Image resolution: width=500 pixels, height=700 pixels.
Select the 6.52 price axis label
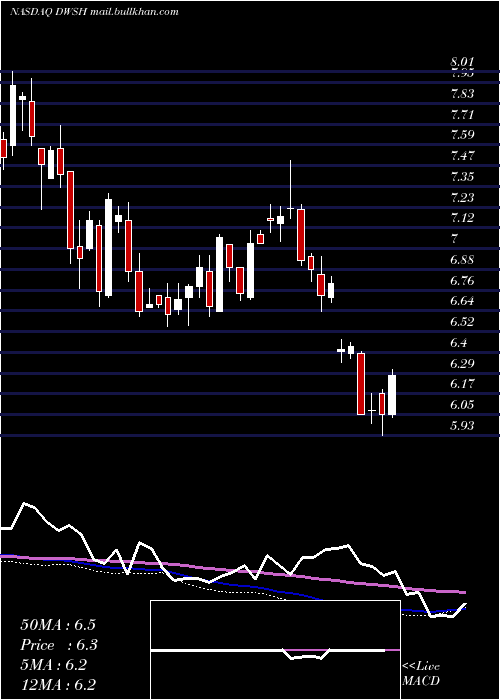point(462,321)
